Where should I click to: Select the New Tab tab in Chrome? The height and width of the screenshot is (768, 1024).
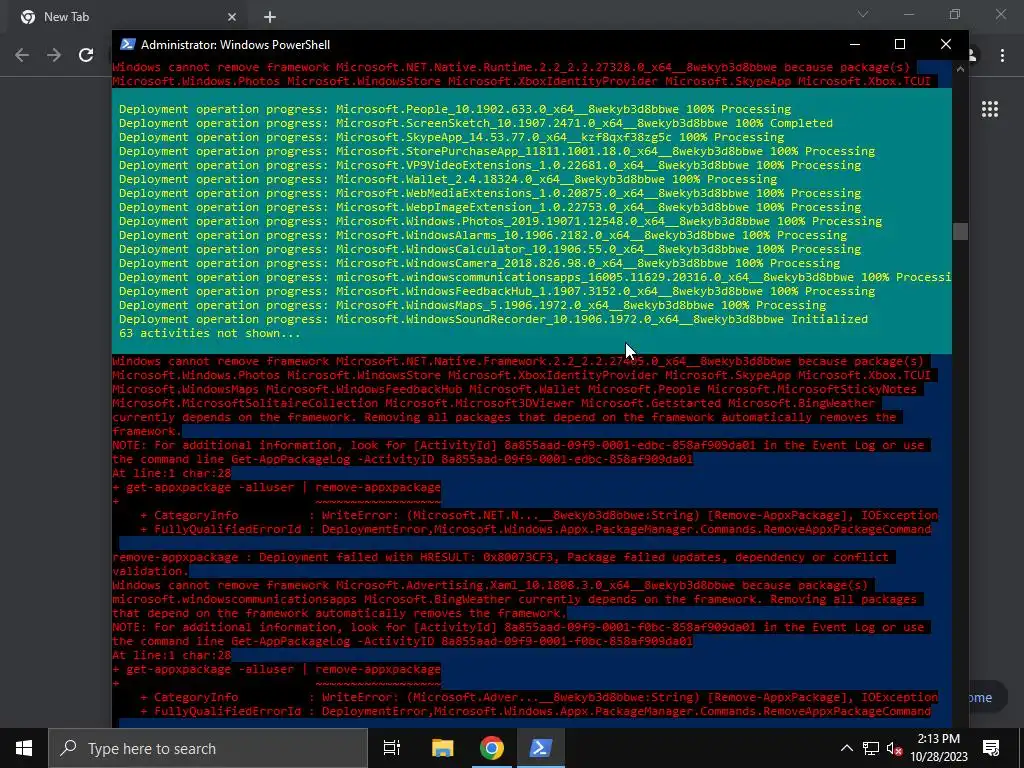point(127,17)
